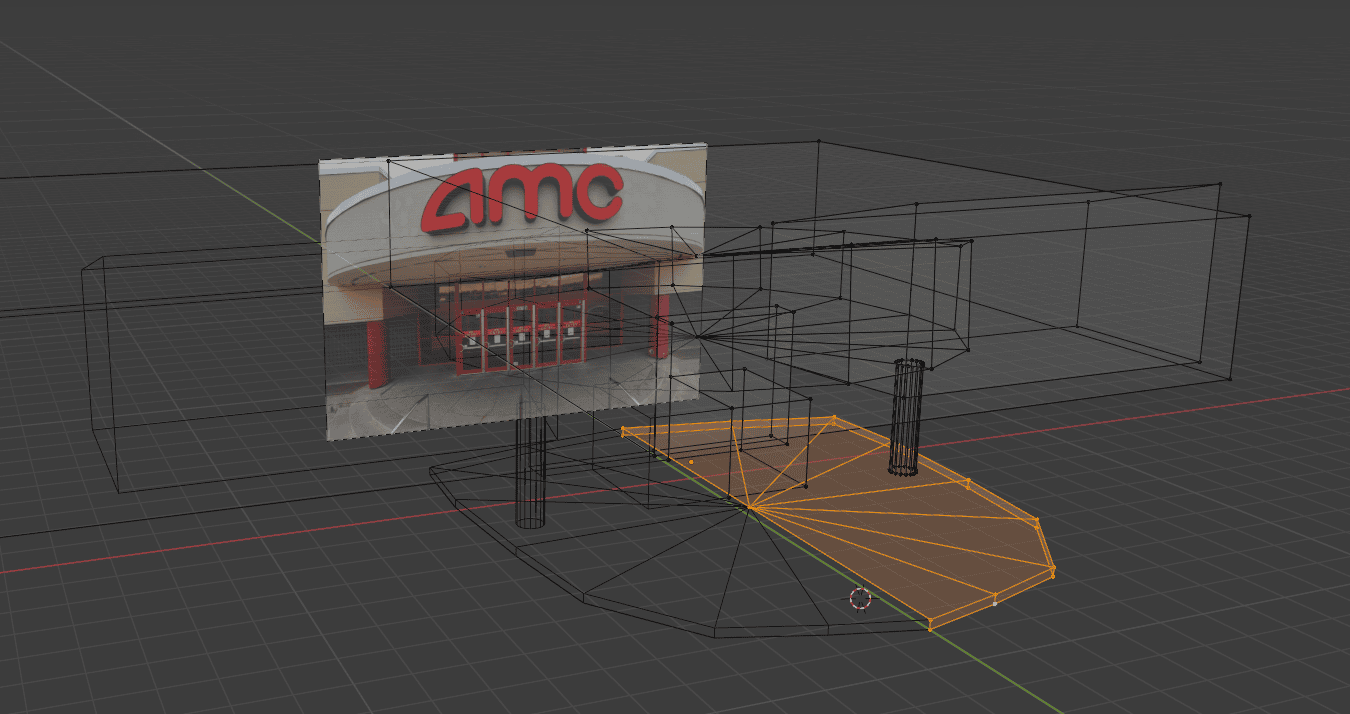The height and width of the screenshot is (714, 1350).
Task: Select the far-left corner vertex of orange mesh
Action: coord(623,431)
